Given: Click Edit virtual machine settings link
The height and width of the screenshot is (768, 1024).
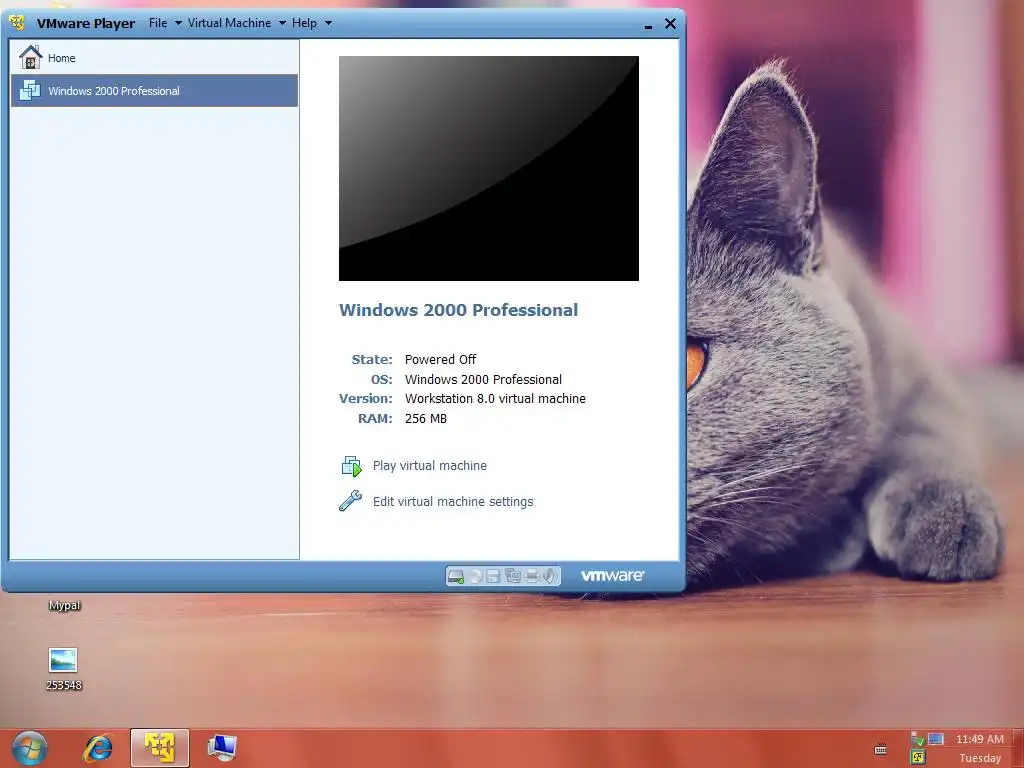Looking at the screenshot, I should 453,502.
